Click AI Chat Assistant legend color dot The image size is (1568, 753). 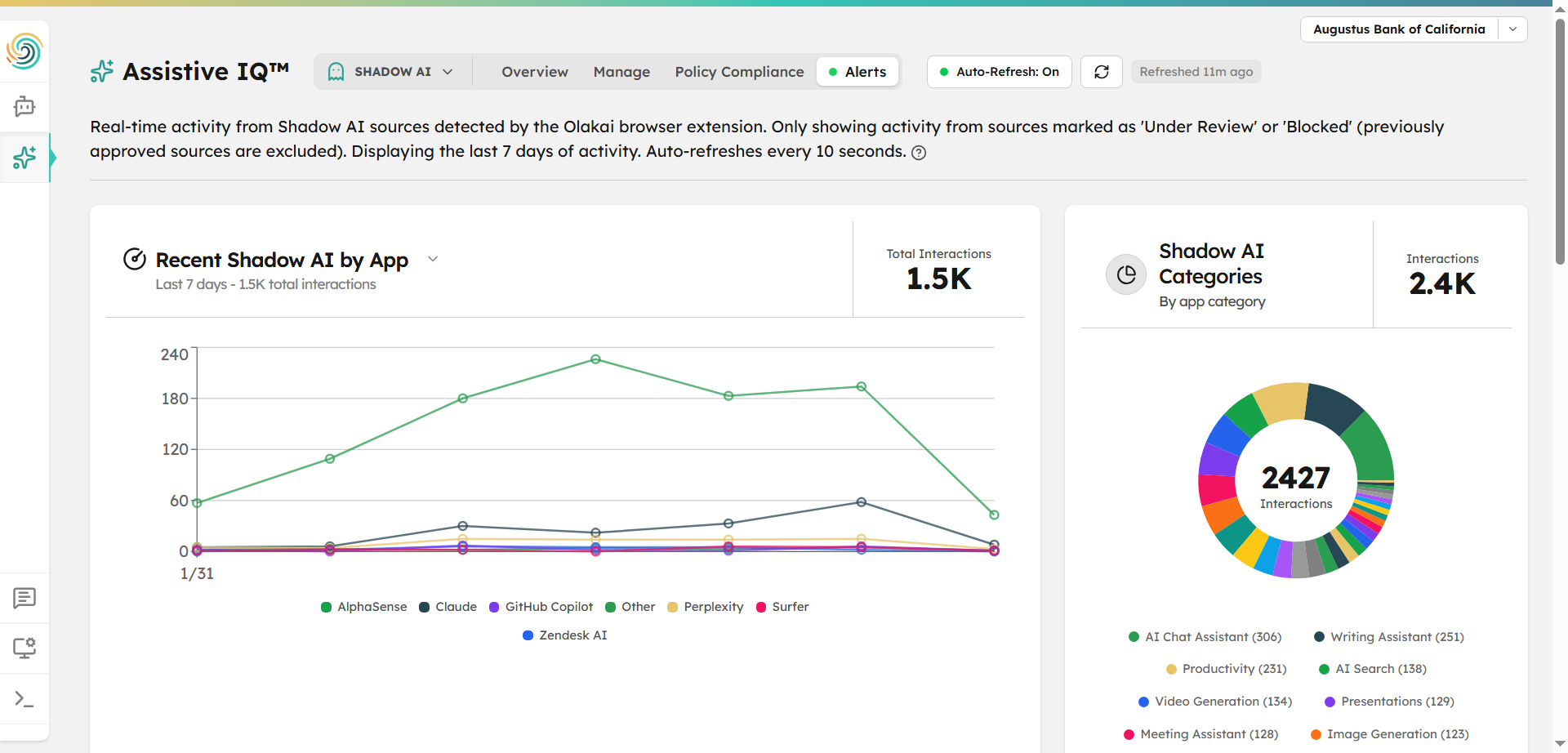tap(1134, 637)
